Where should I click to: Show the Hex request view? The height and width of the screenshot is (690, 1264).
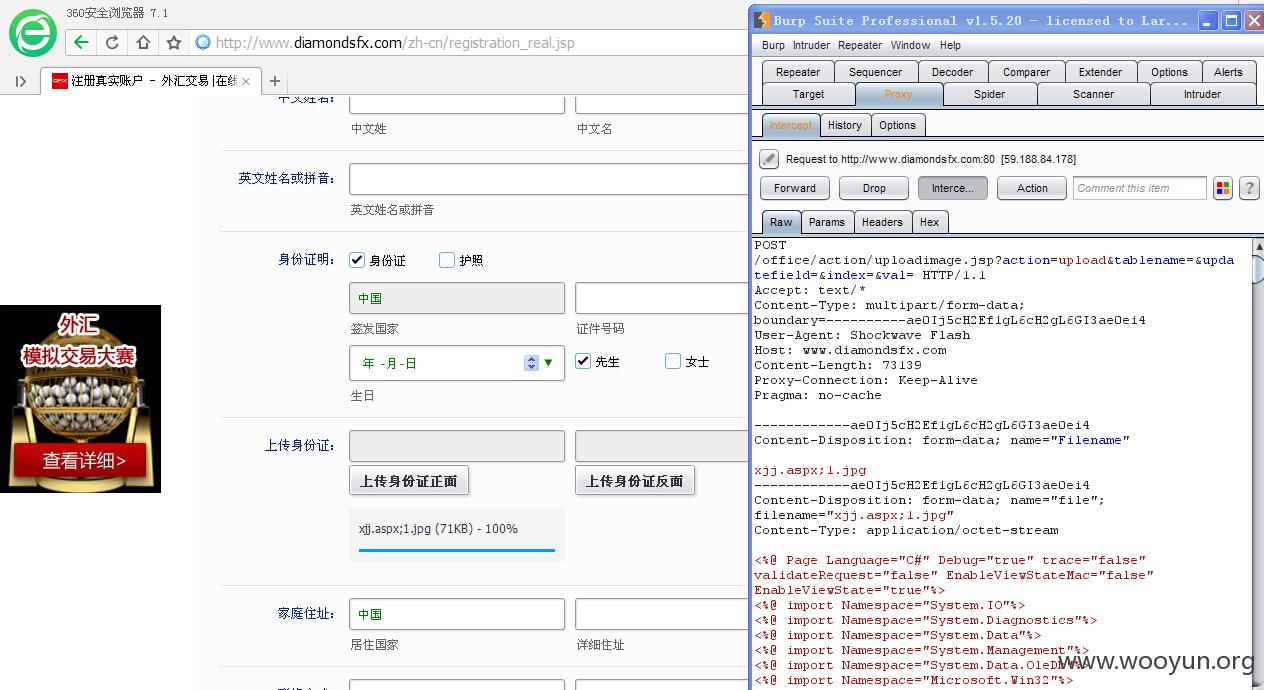click(x=930, y=222)
